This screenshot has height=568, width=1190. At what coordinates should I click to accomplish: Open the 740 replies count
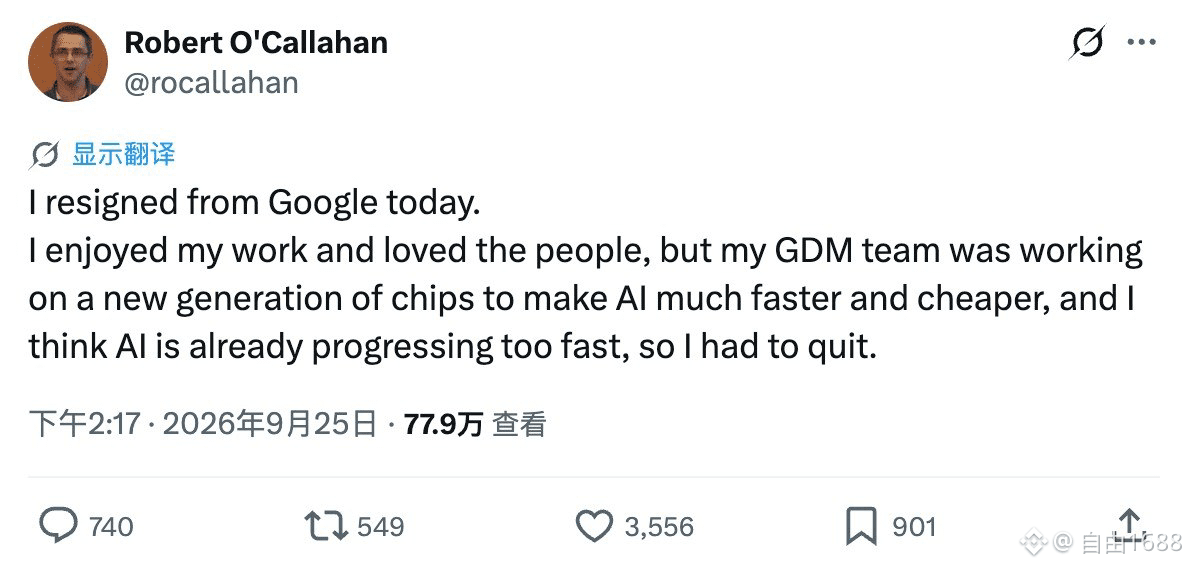coord(111,526)
